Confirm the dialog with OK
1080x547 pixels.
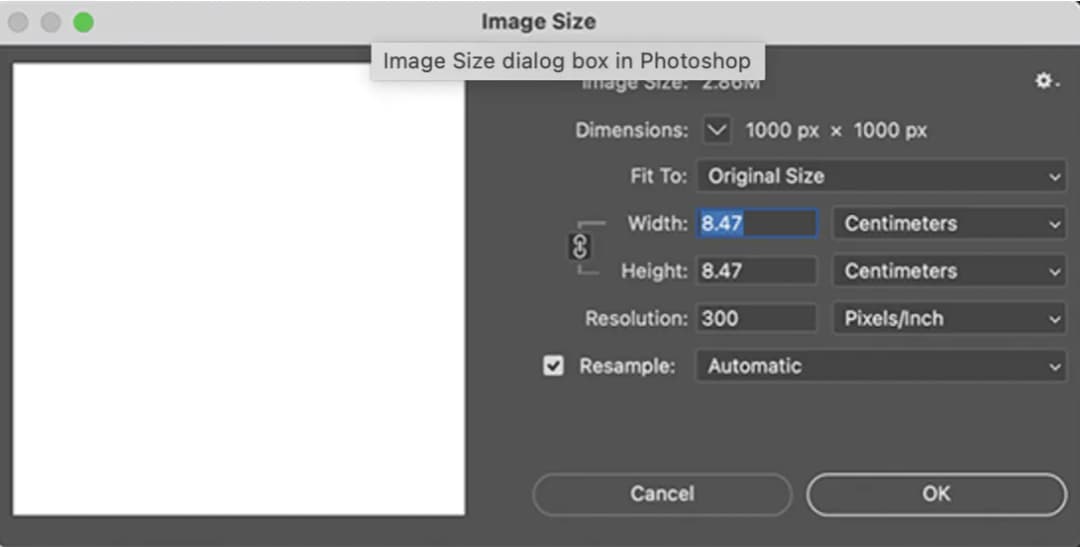coord(936,494)
